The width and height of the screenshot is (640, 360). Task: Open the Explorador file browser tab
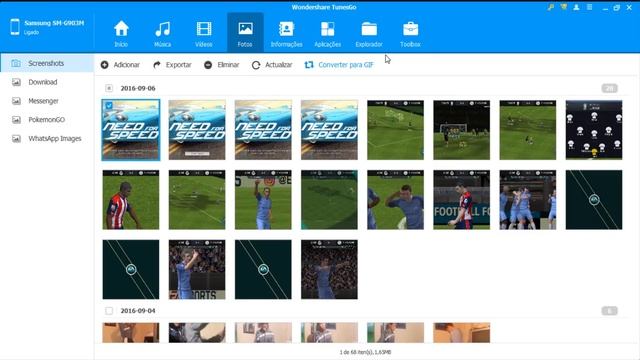[x=369, y=33]
